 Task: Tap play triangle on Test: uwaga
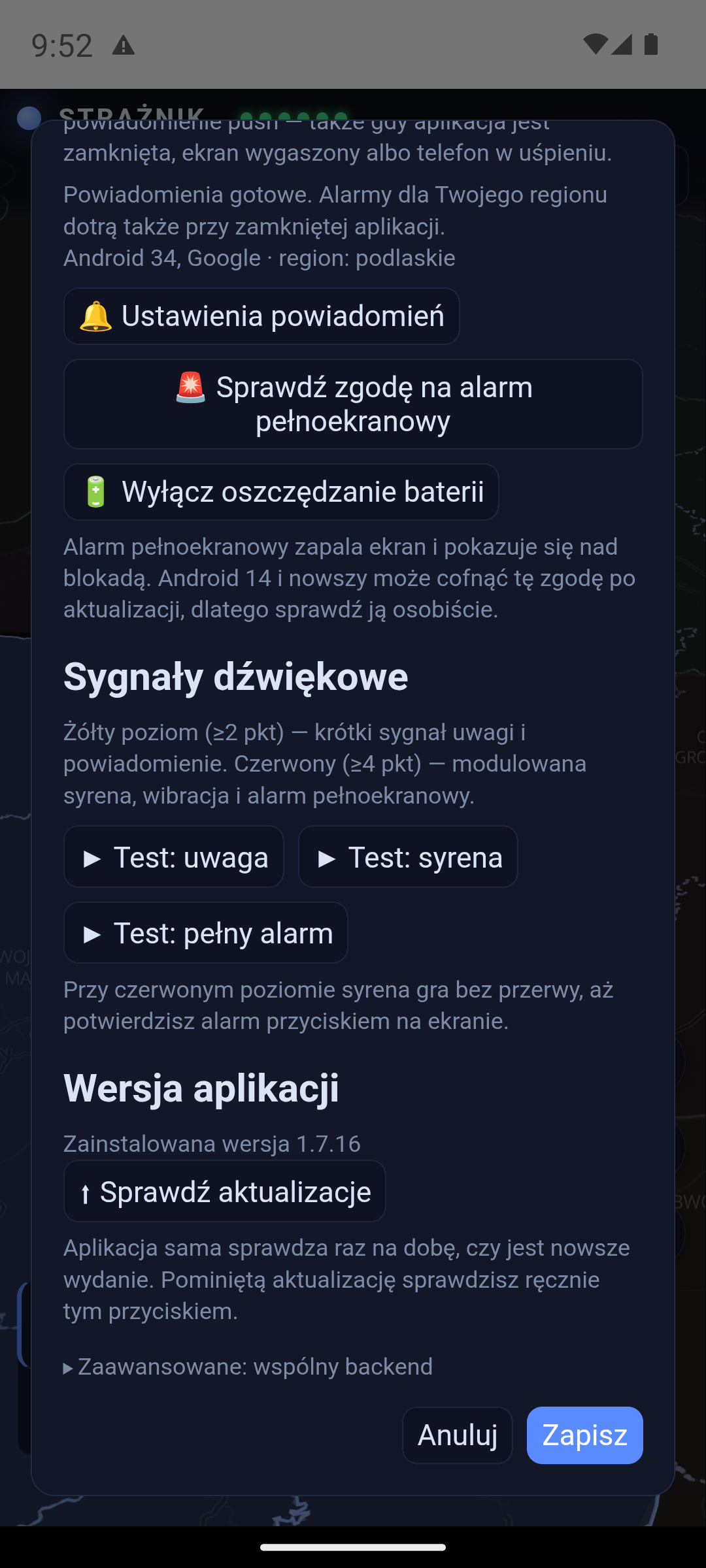click(x=92, y=858)
